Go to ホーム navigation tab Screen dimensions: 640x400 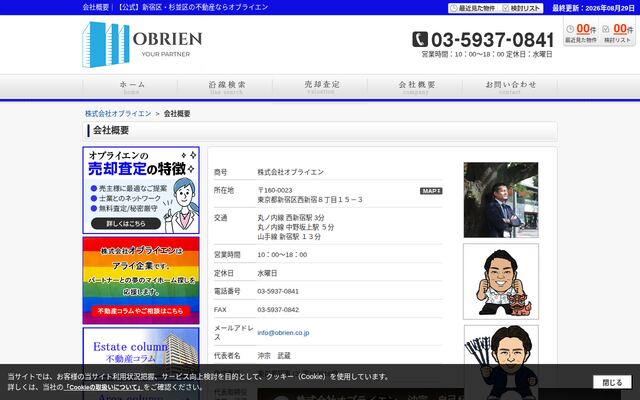[130, 87]
